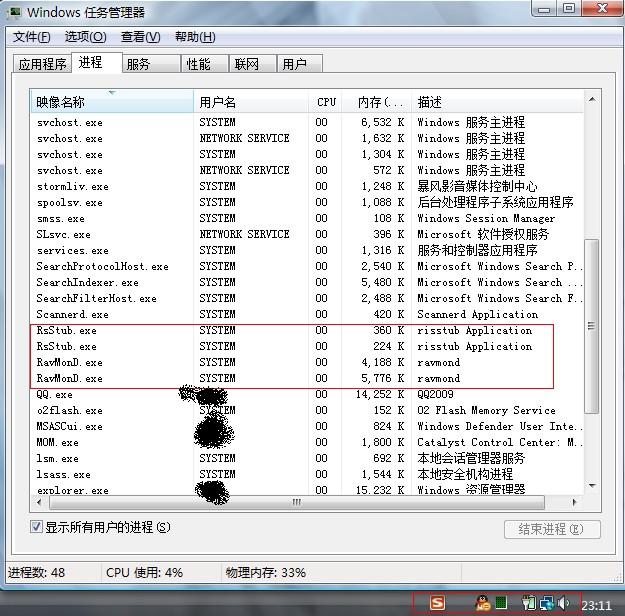Select RavMonD.exe using 4,188 K memory
Screen dimensions: 625x616
(307, 362)
